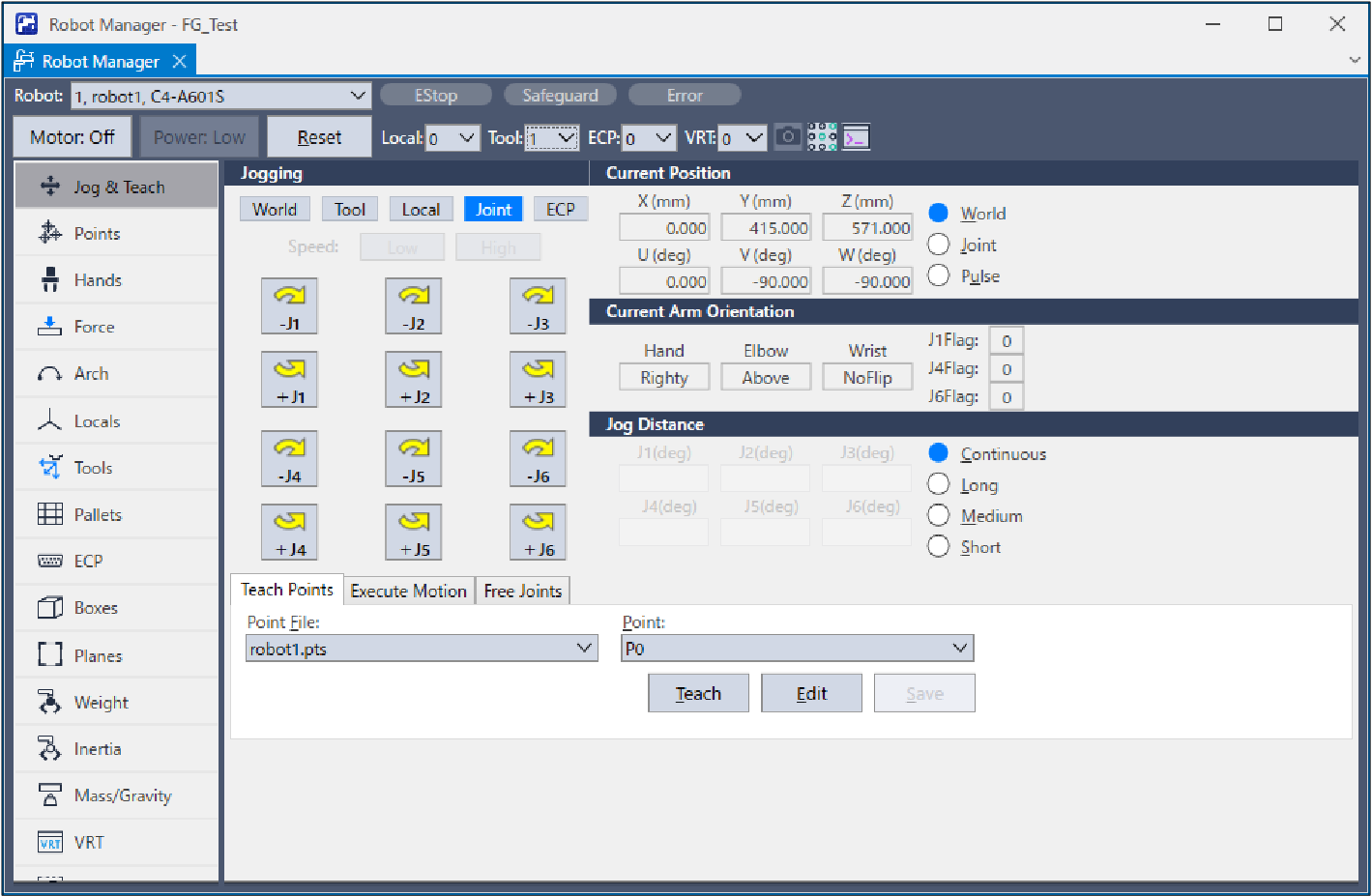Click the camera icon in the toolbar
Image resolution: width=1372 pixels, height=896 pixels.
788,137
